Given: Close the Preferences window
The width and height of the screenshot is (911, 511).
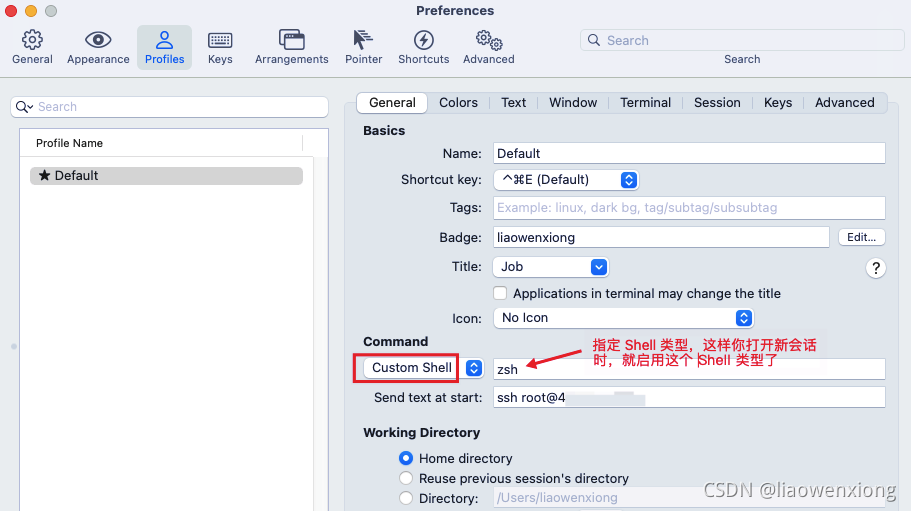Looking at the screenshot, I should click(11, 11).
